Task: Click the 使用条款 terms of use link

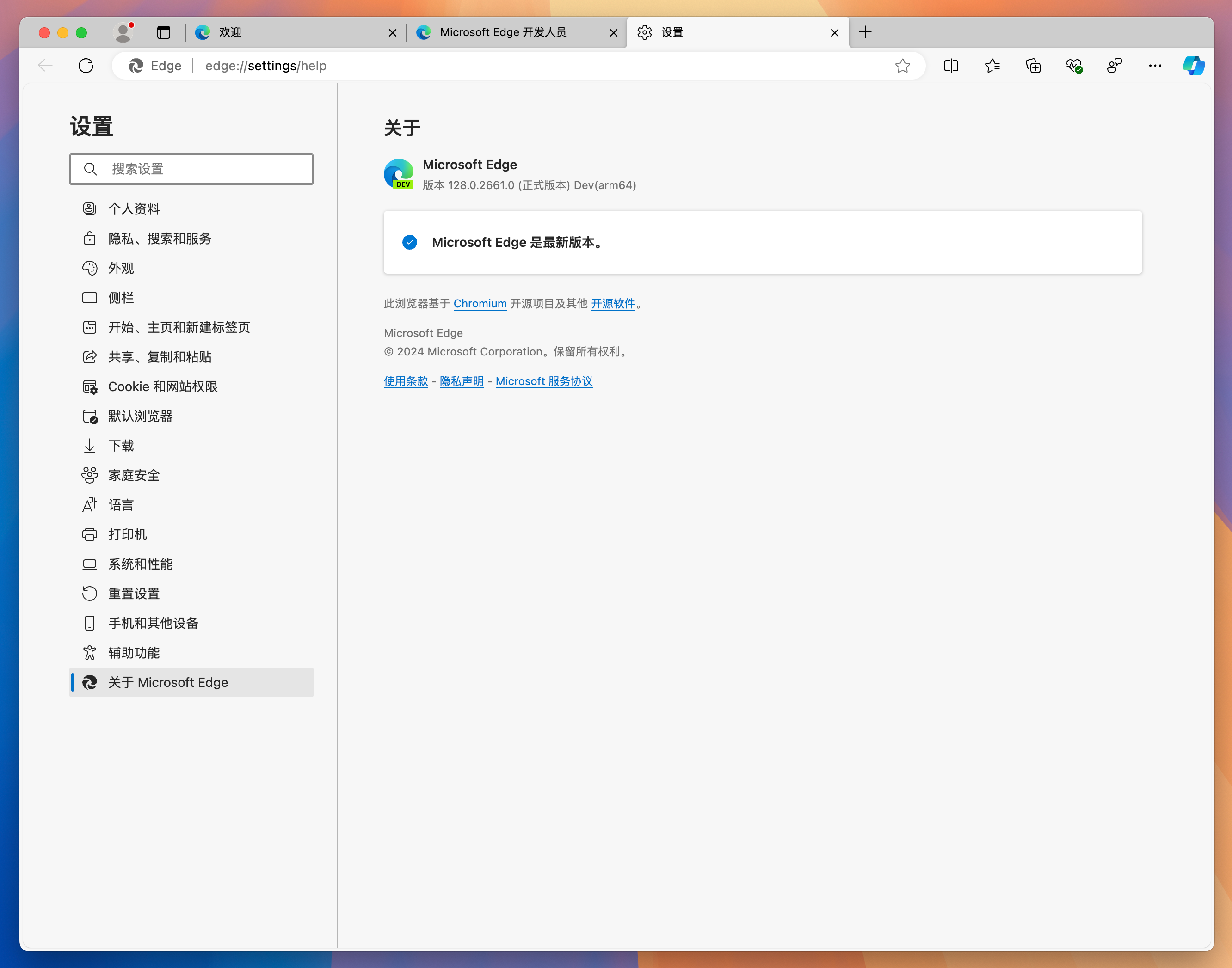Action: [405, 381]
